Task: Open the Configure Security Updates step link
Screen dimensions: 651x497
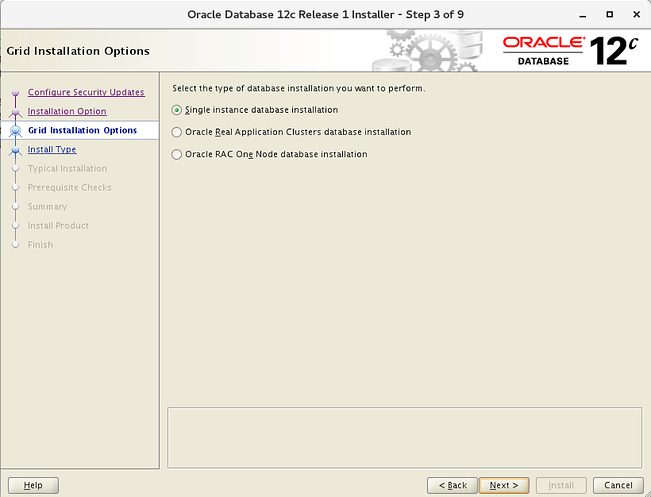Action: [86, 93]
